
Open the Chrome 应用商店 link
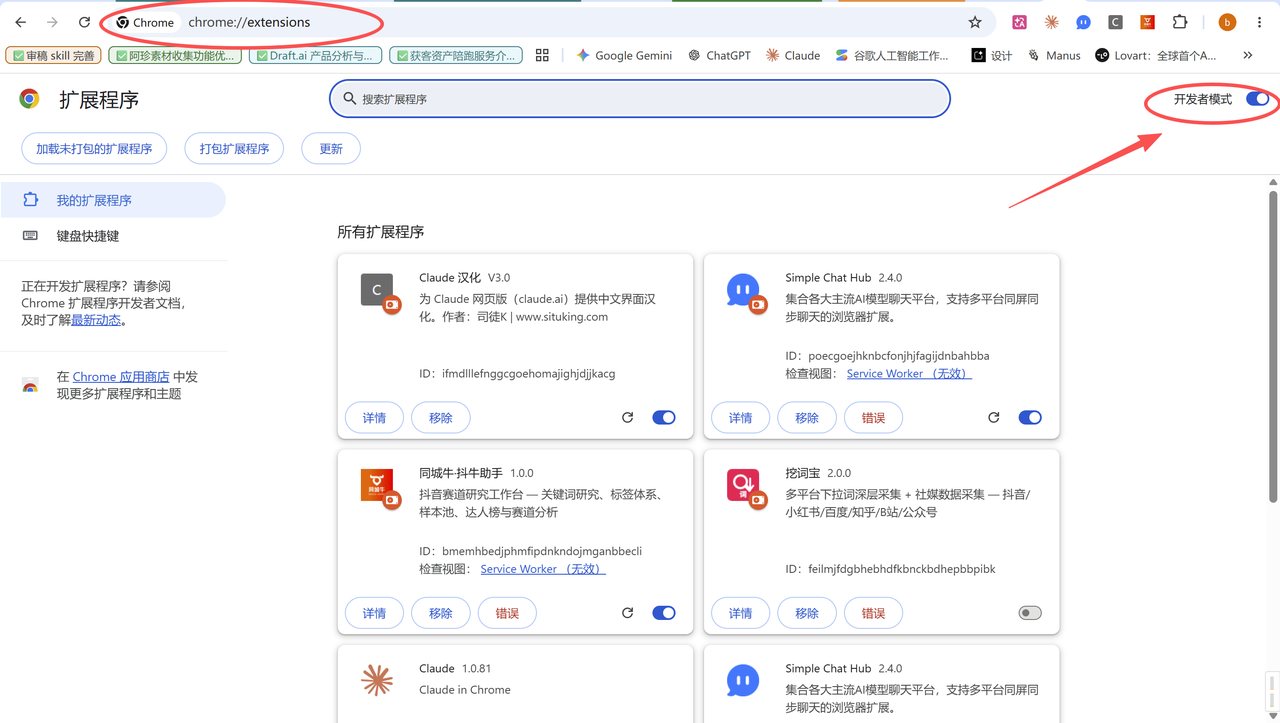pyautogui.click(x=121, y=377)
